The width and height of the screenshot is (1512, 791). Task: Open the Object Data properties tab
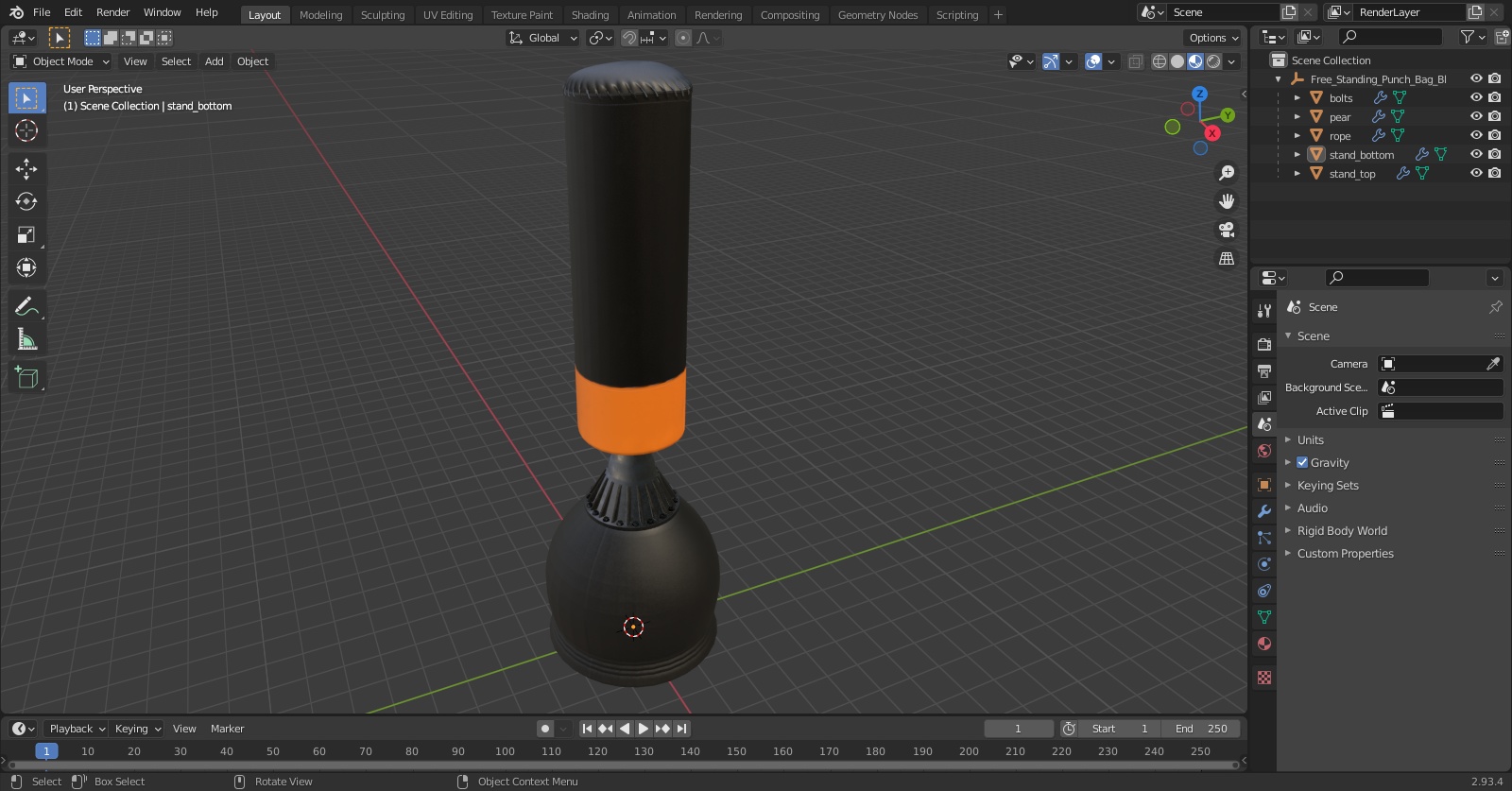click(1264, 617)
